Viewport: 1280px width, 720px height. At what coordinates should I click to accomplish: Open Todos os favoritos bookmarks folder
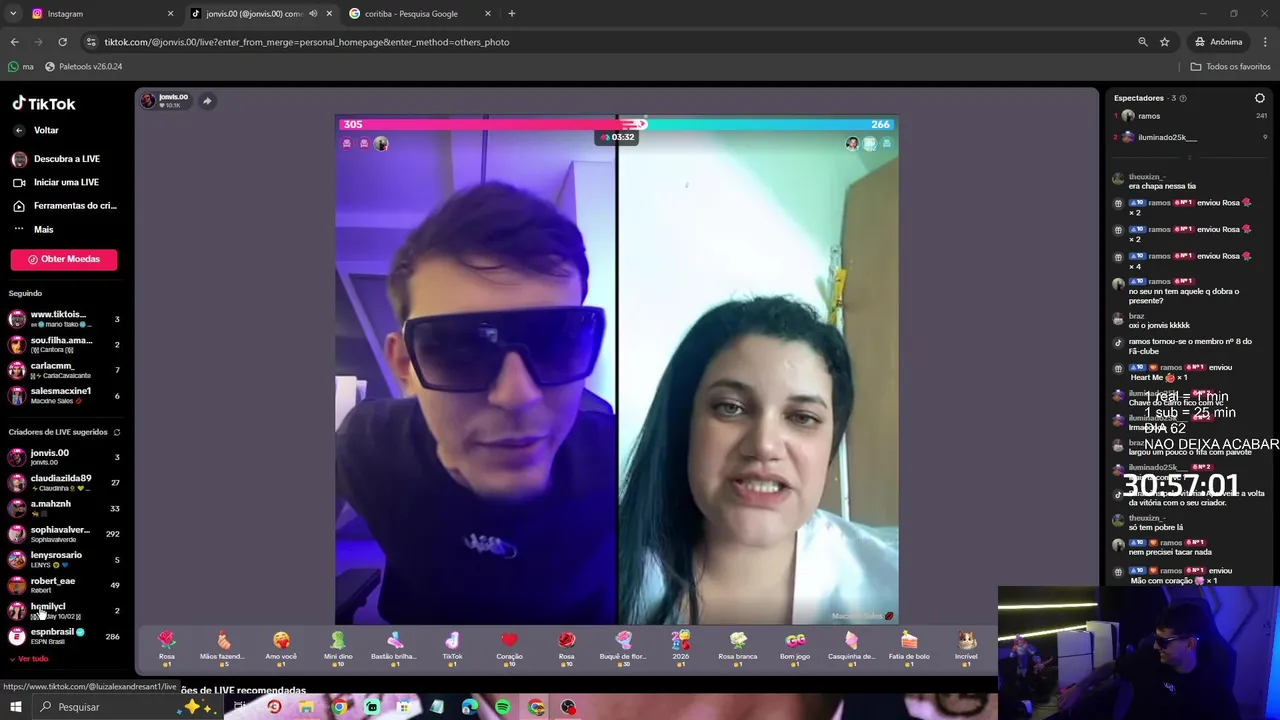tap(1231, 67)
